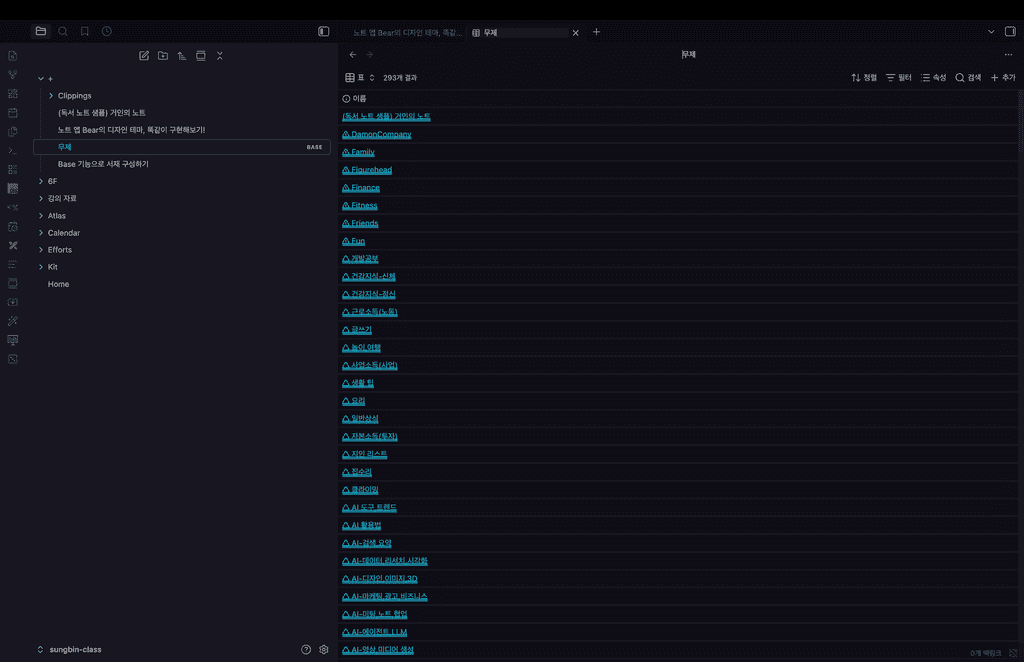Open the DamonCompany link
This screenshot has height=662, width=1024.
point(377,134)
